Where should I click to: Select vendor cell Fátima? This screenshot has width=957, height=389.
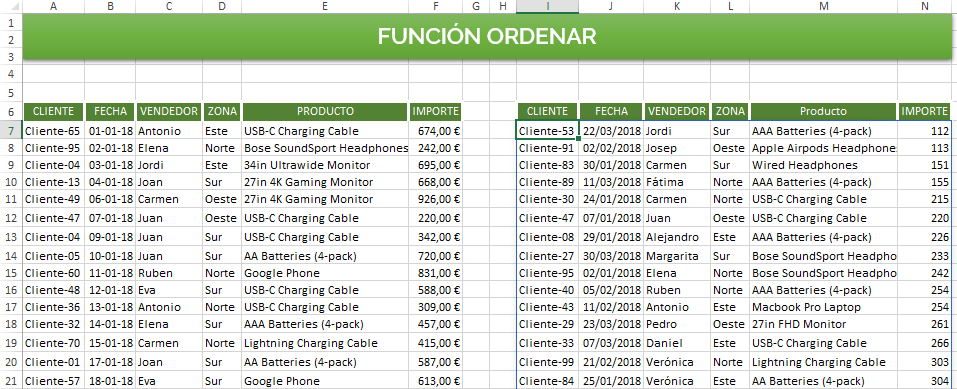[x=677, y=182]
